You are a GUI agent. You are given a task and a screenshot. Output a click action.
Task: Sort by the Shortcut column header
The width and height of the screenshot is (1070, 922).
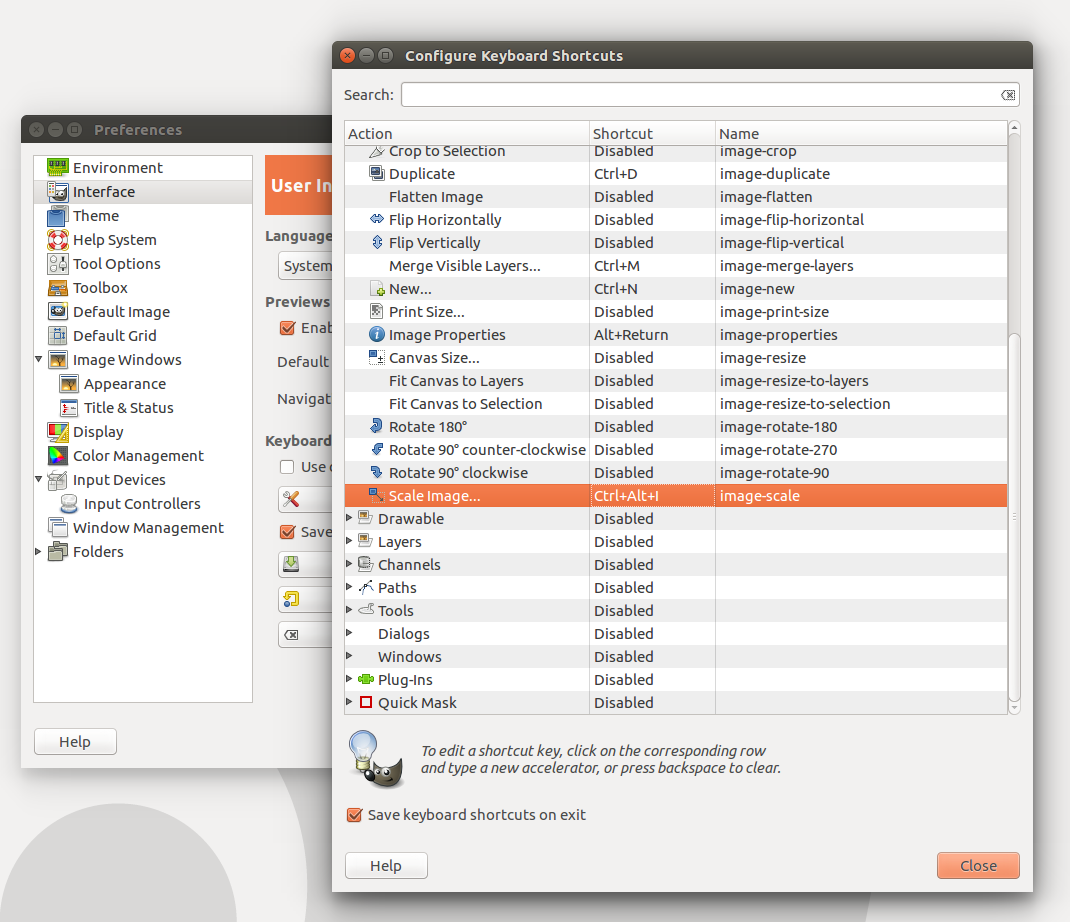pos(652,134)
